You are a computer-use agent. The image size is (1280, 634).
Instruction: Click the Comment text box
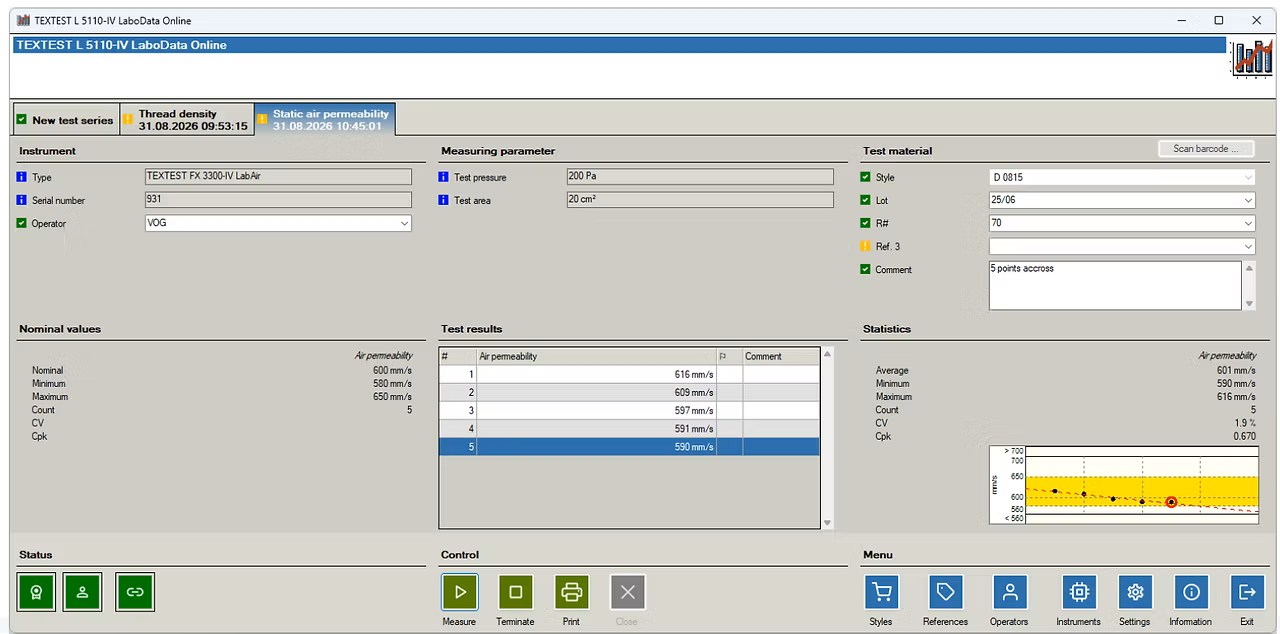tap(1115, 286)
